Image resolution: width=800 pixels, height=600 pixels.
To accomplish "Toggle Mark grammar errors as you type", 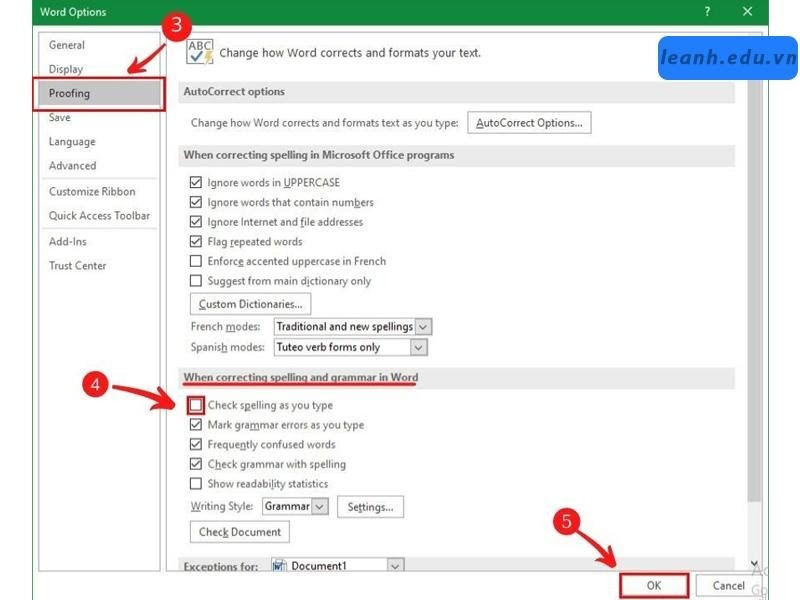I will [x=195, y=424].
